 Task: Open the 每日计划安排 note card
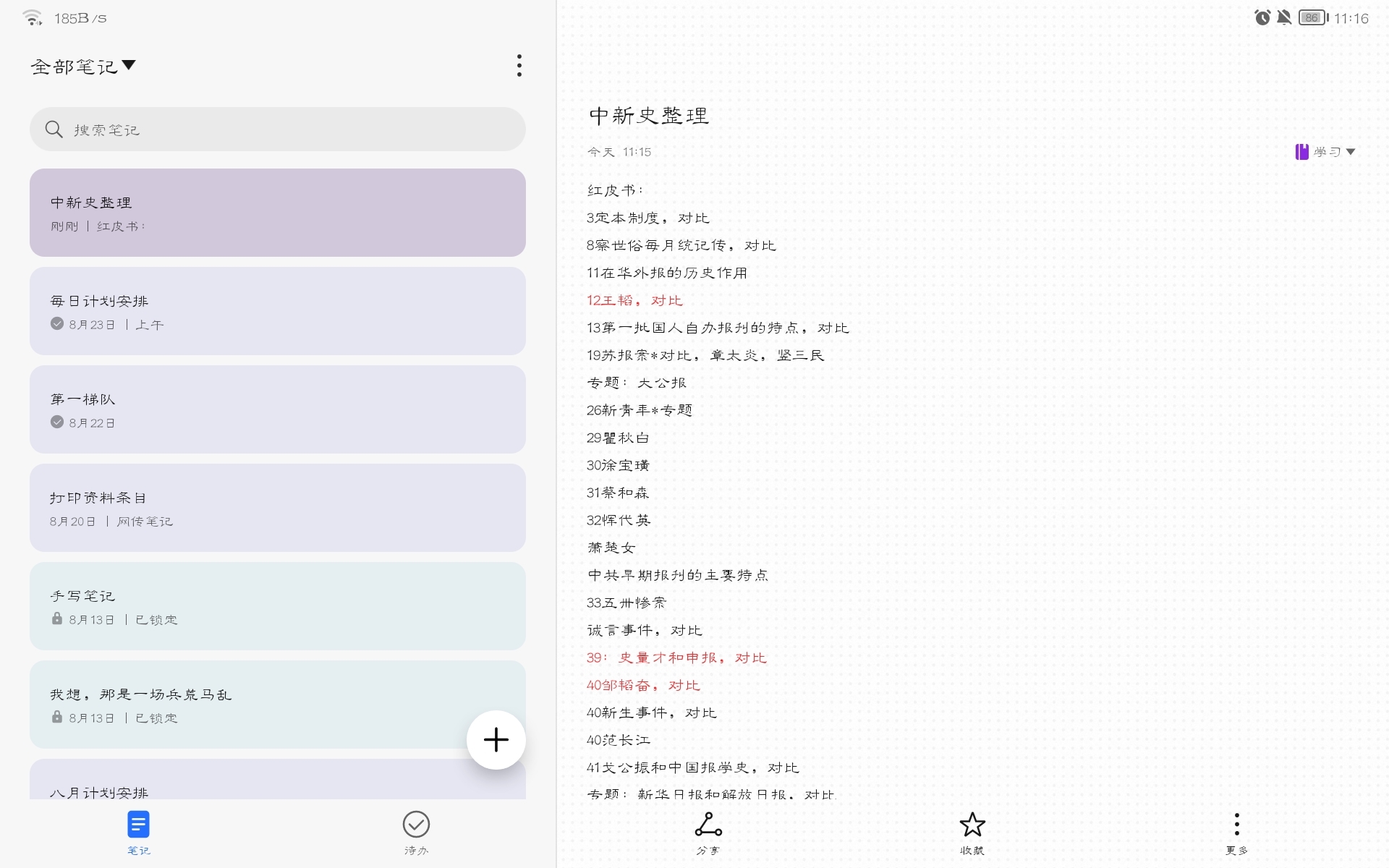click(x=278, y=311)
